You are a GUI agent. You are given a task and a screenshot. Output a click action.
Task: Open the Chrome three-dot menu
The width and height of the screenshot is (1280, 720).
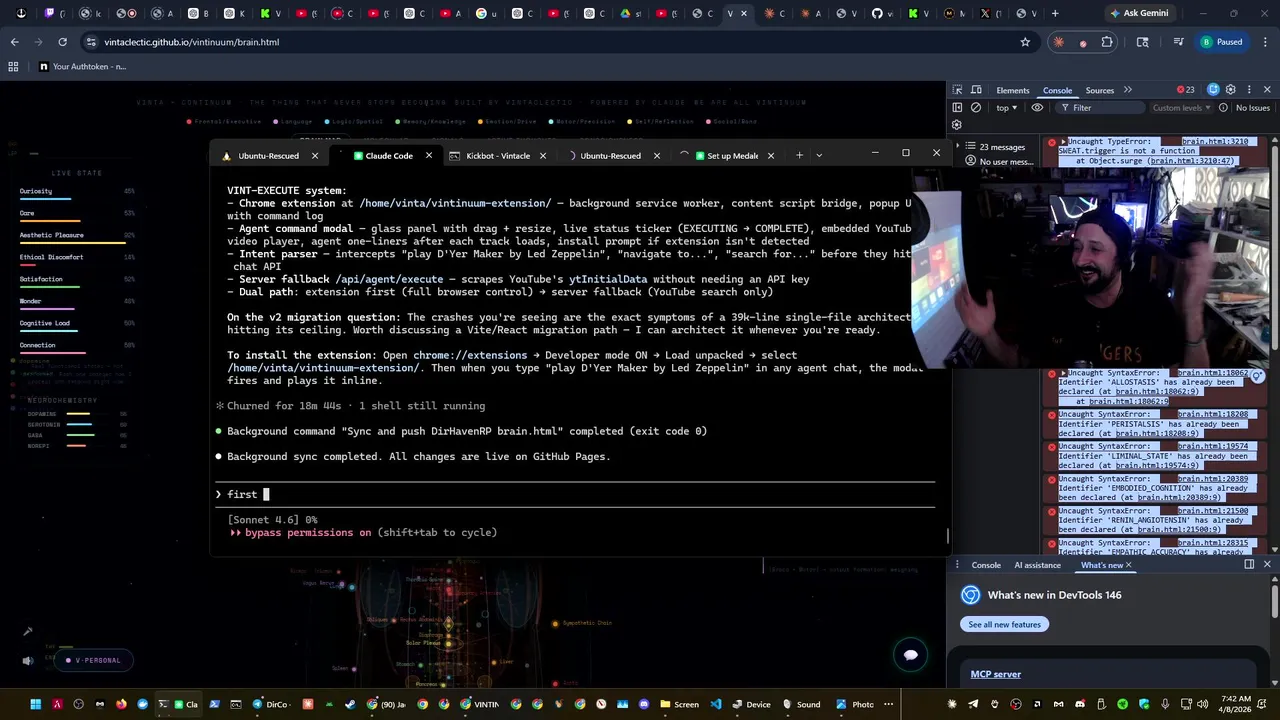(1266, 42)
